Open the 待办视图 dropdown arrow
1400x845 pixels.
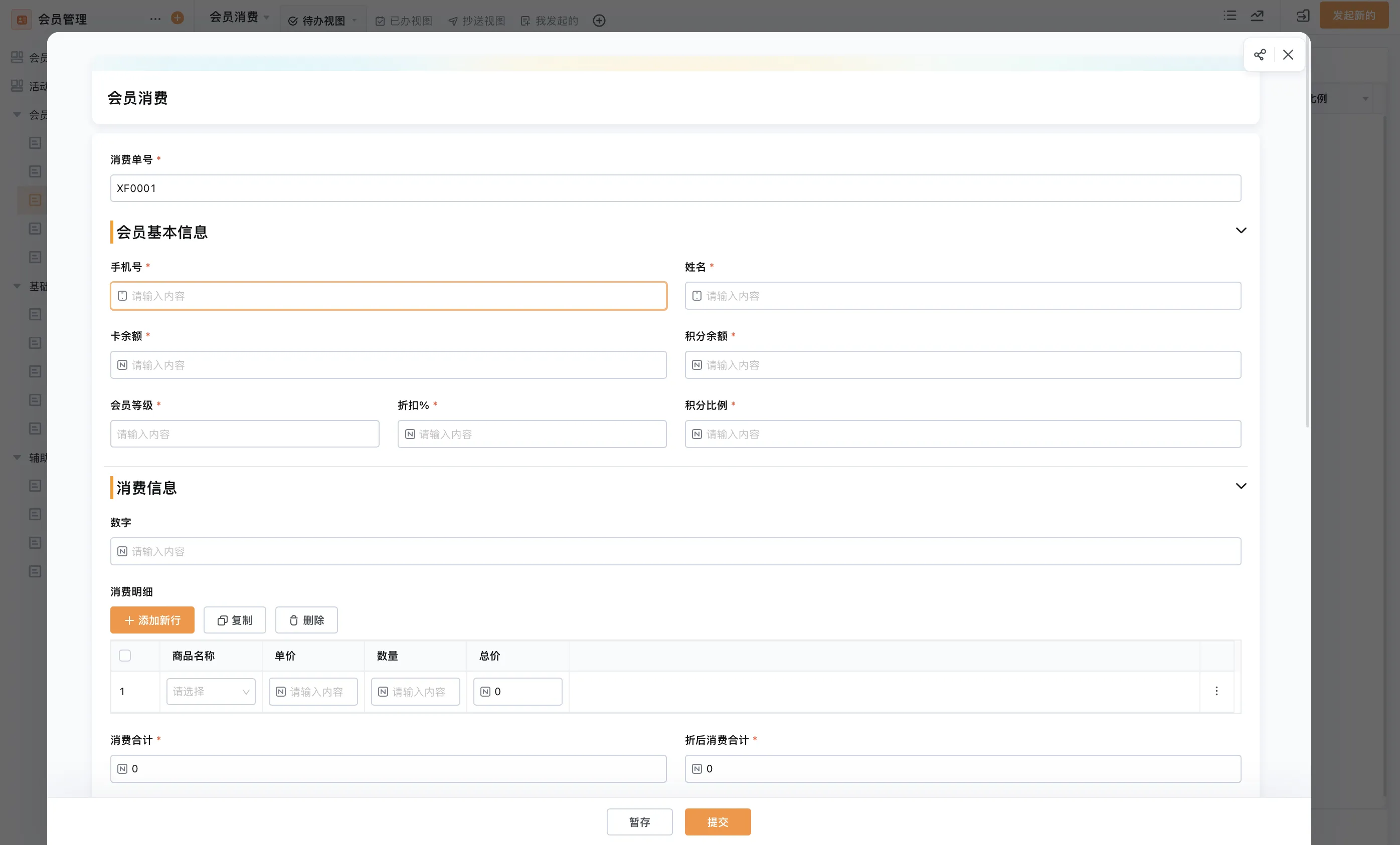point(355,21)
